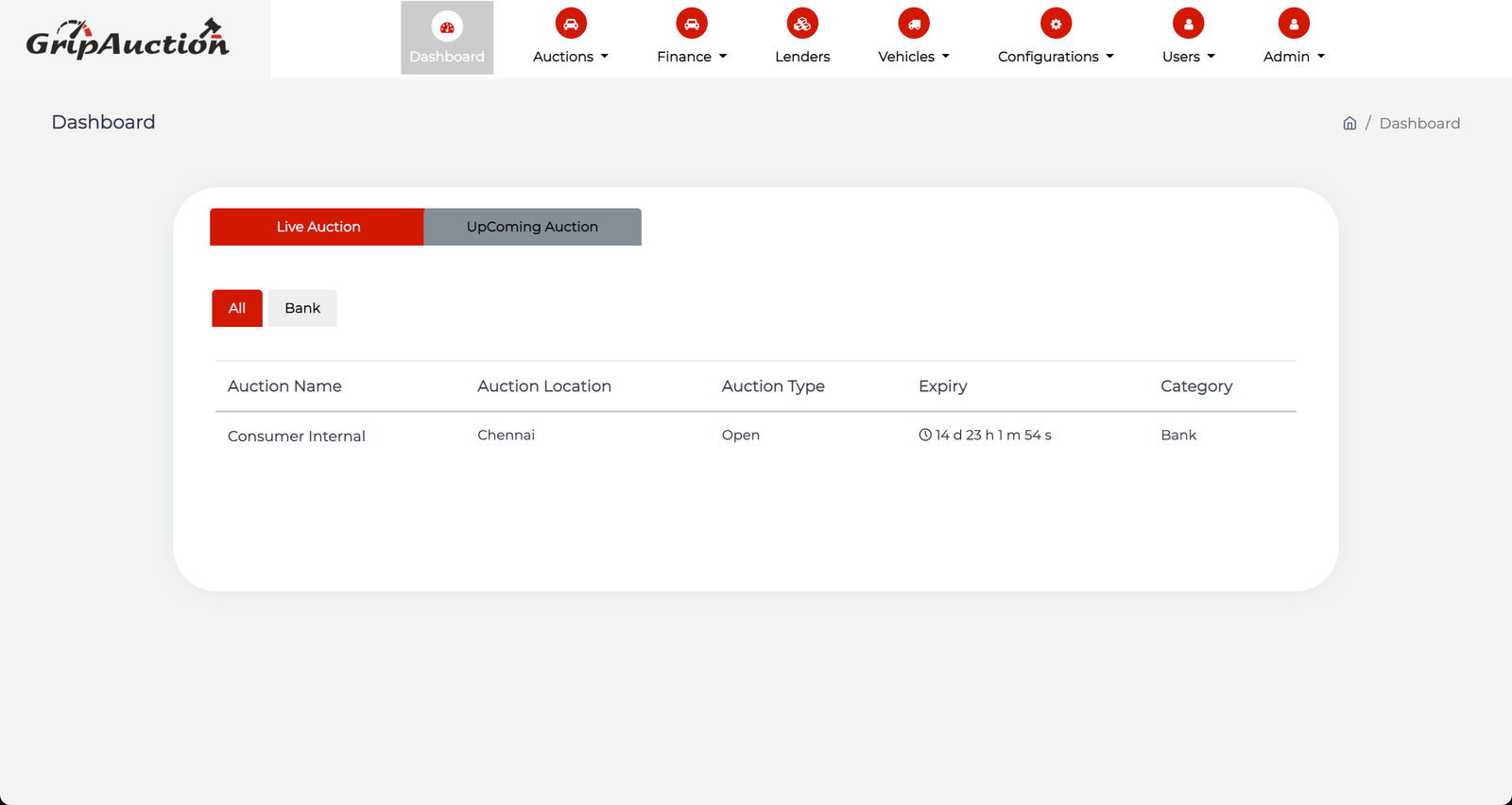Click the Configurations gear icon

tap(1056, 24)
